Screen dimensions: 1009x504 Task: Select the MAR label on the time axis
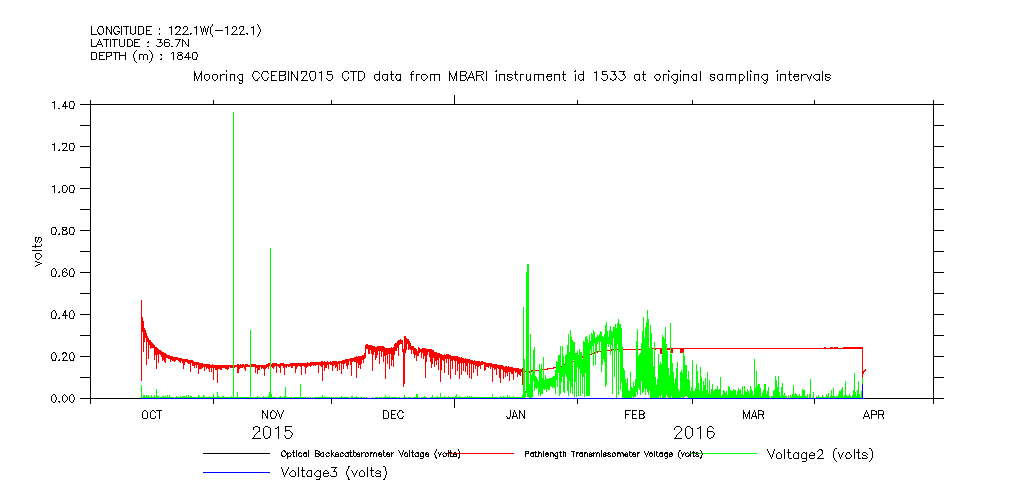(753, 414)
